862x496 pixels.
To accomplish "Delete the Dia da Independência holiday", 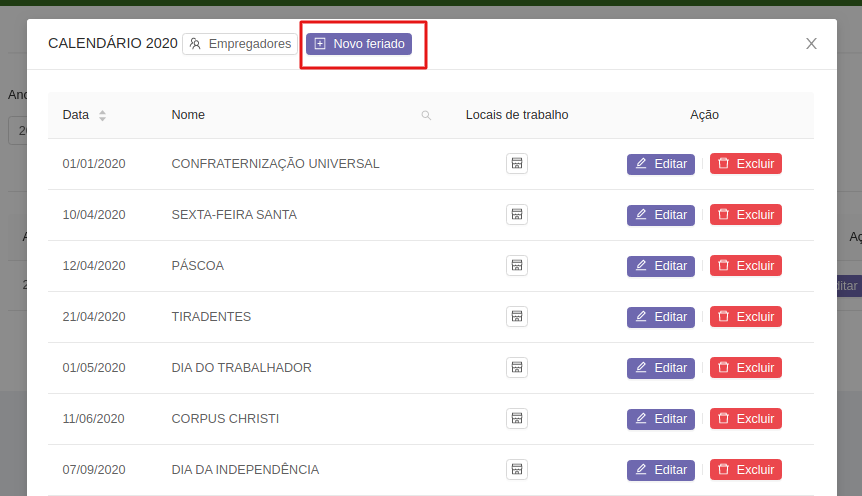I will click(x=745, y=470).
